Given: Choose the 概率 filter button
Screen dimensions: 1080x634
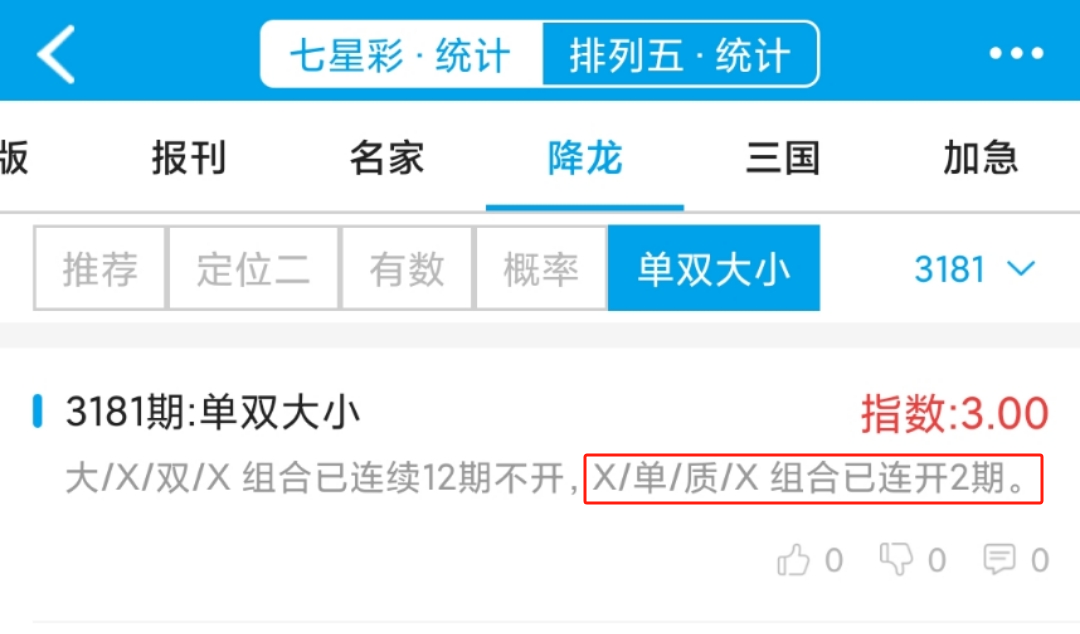Looking at the screenshot, I should coord(541,269).
